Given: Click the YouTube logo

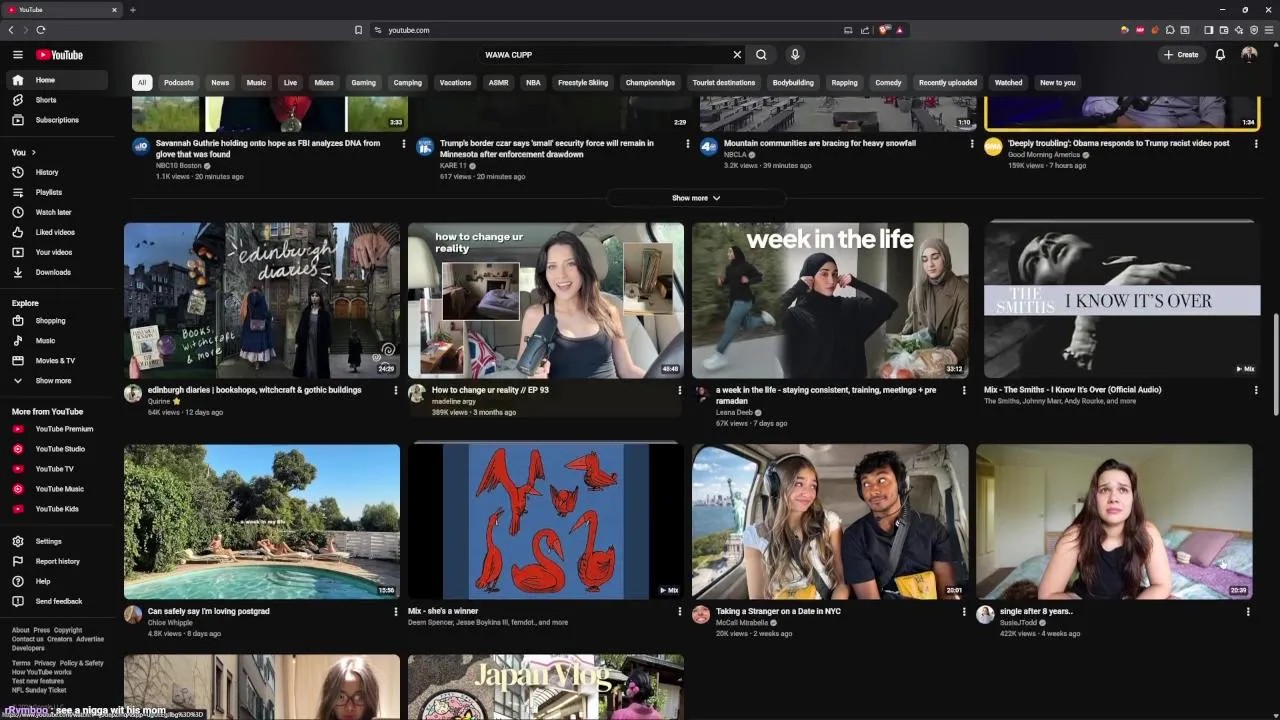Looking at the screenshot, I should click(x=60, y=55).
